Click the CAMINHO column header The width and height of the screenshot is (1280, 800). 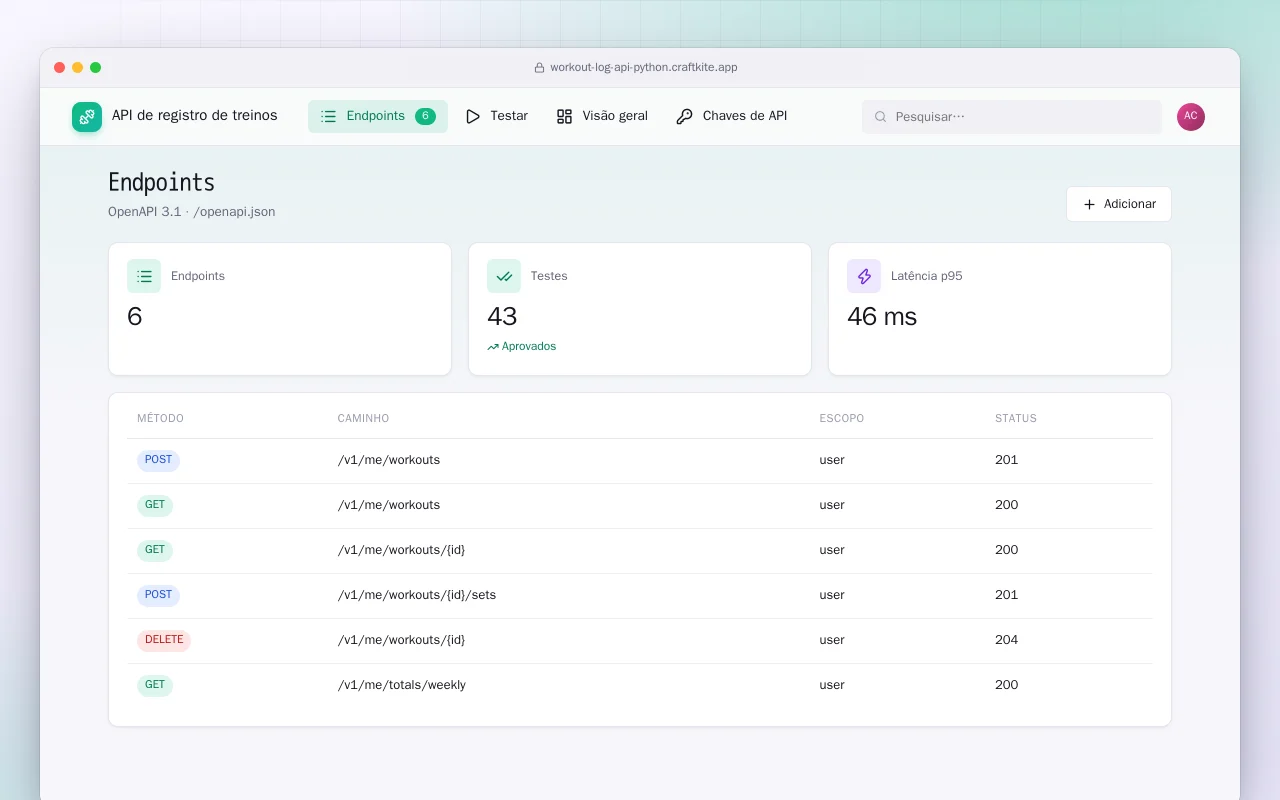(363, 418)
